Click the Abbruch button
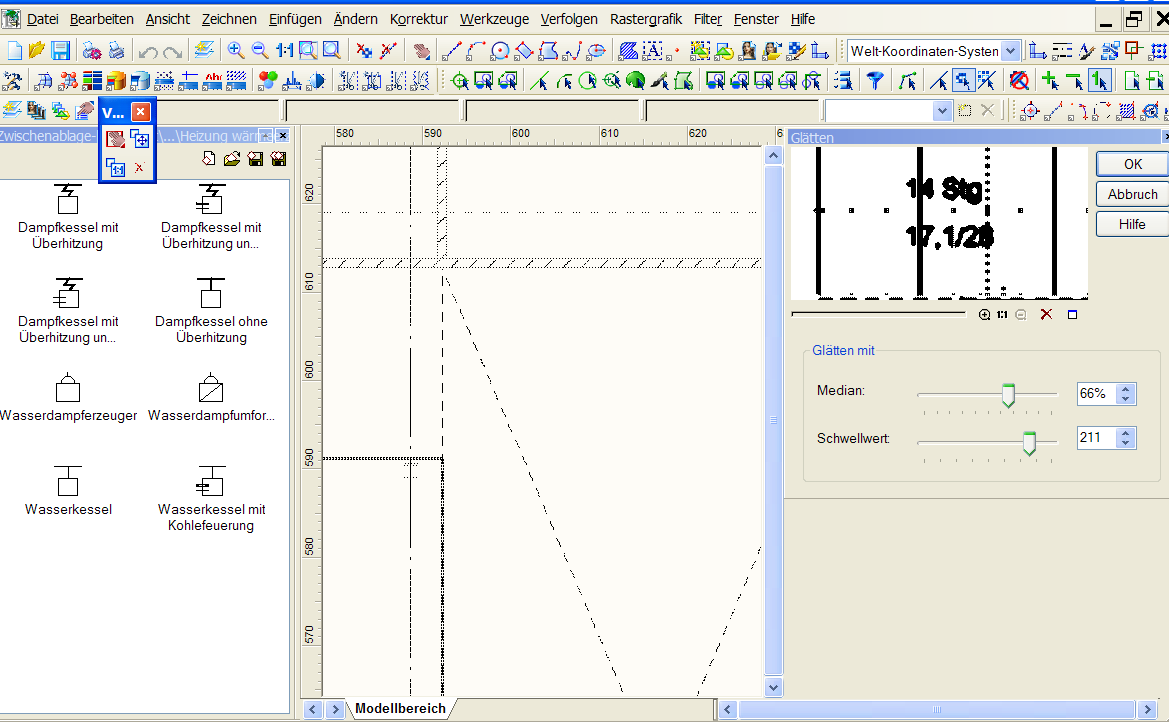 point(1132,194)
